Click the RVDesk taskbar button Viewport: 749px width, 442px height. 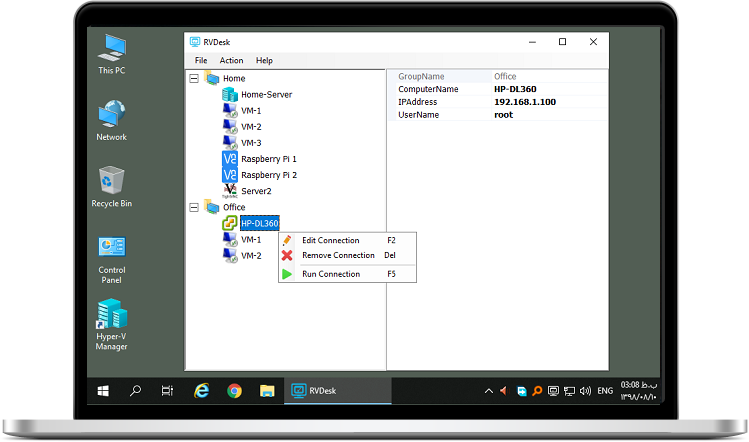click(x=333, y=391)
